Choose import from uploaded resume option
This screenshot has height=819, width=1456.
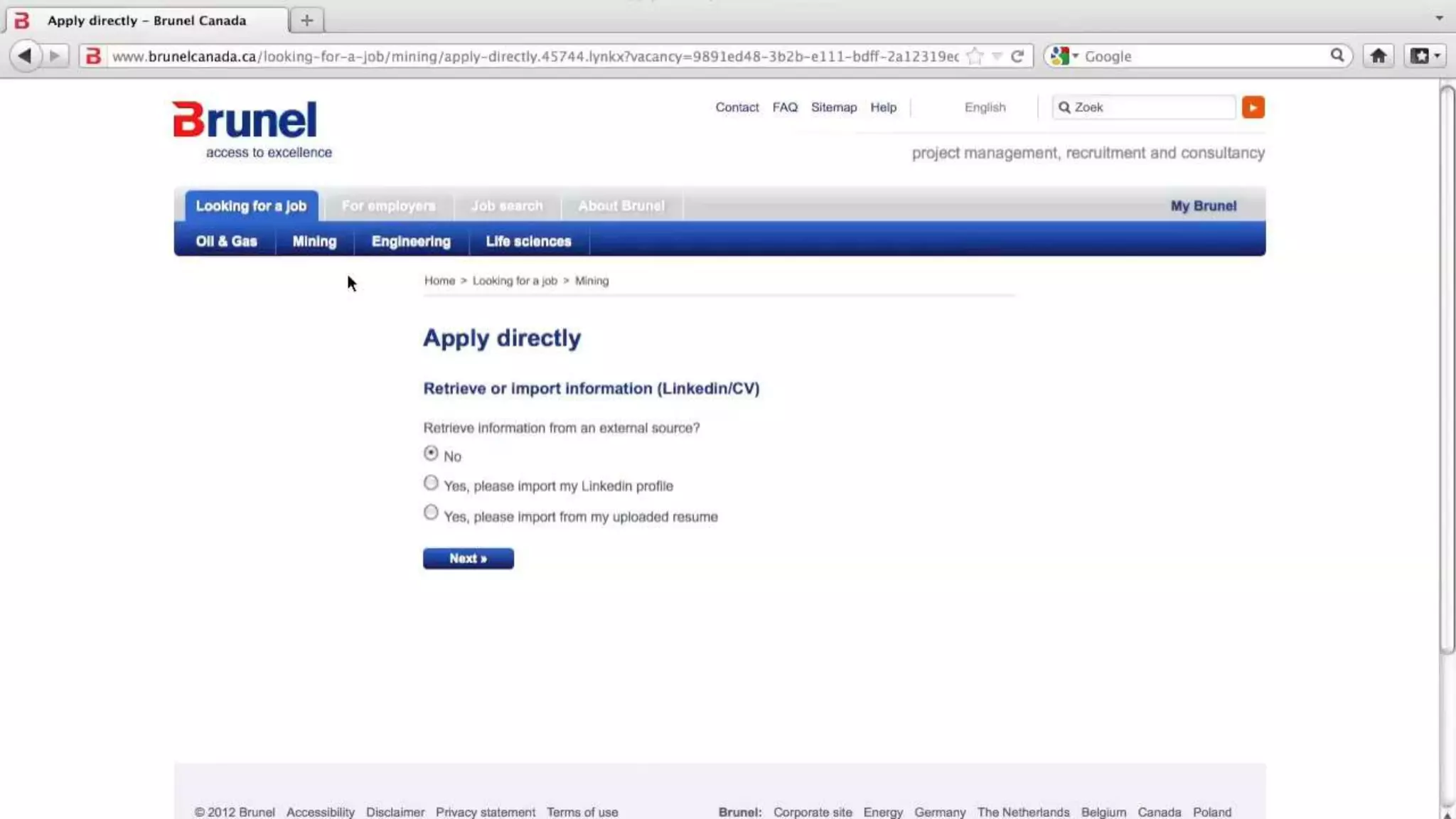tap(431, 513)
